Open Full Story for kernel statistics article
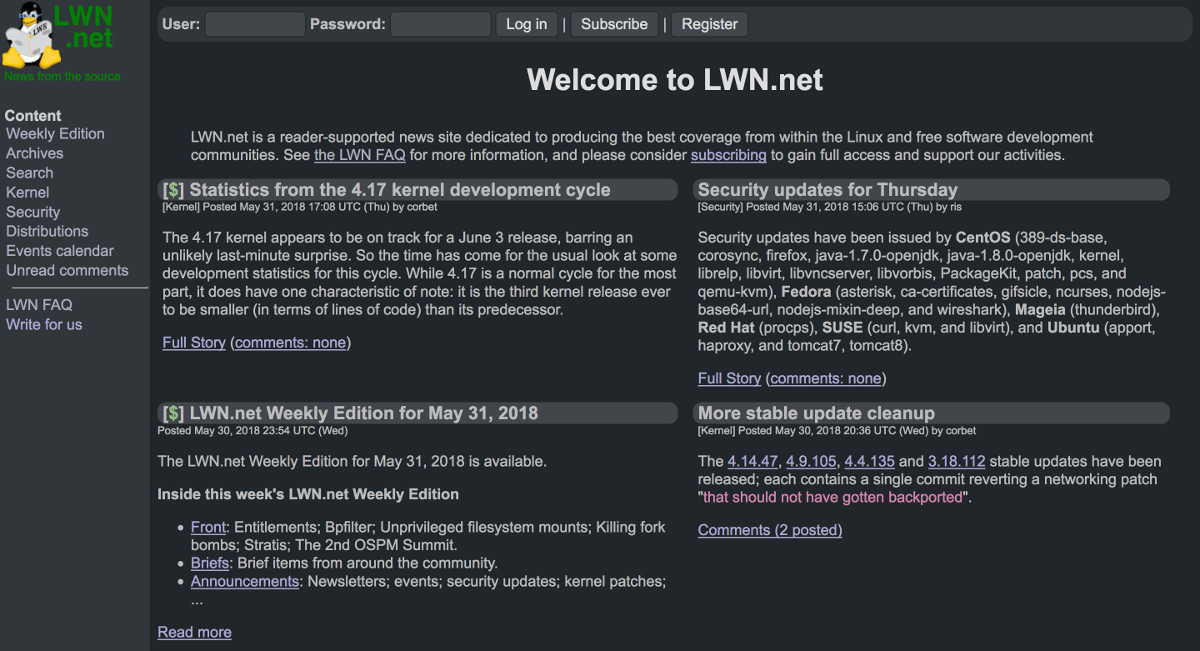1200x651 pixels. (x=194, y=342)
